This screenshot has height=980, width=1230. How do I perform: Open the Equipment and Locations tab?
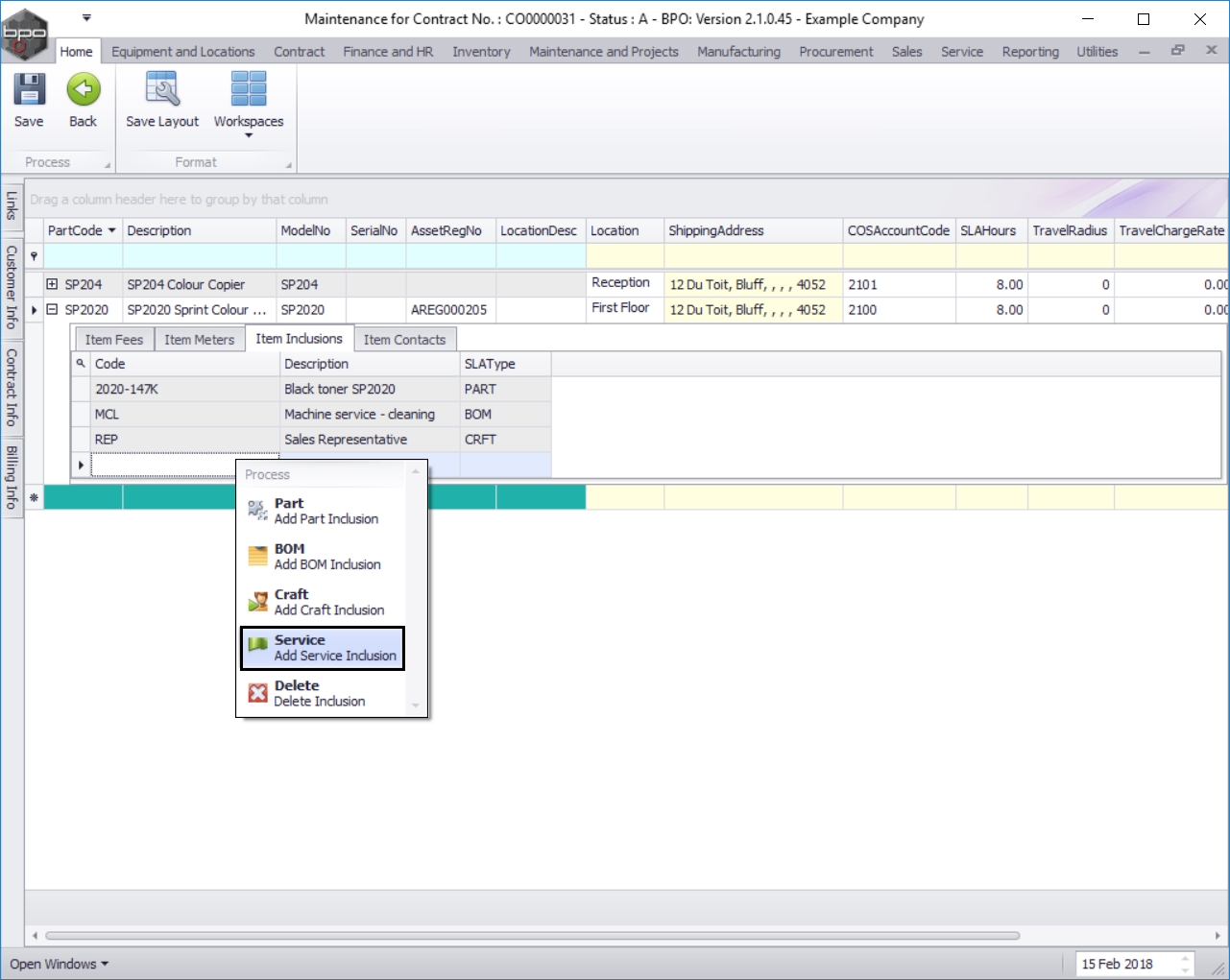183,52
